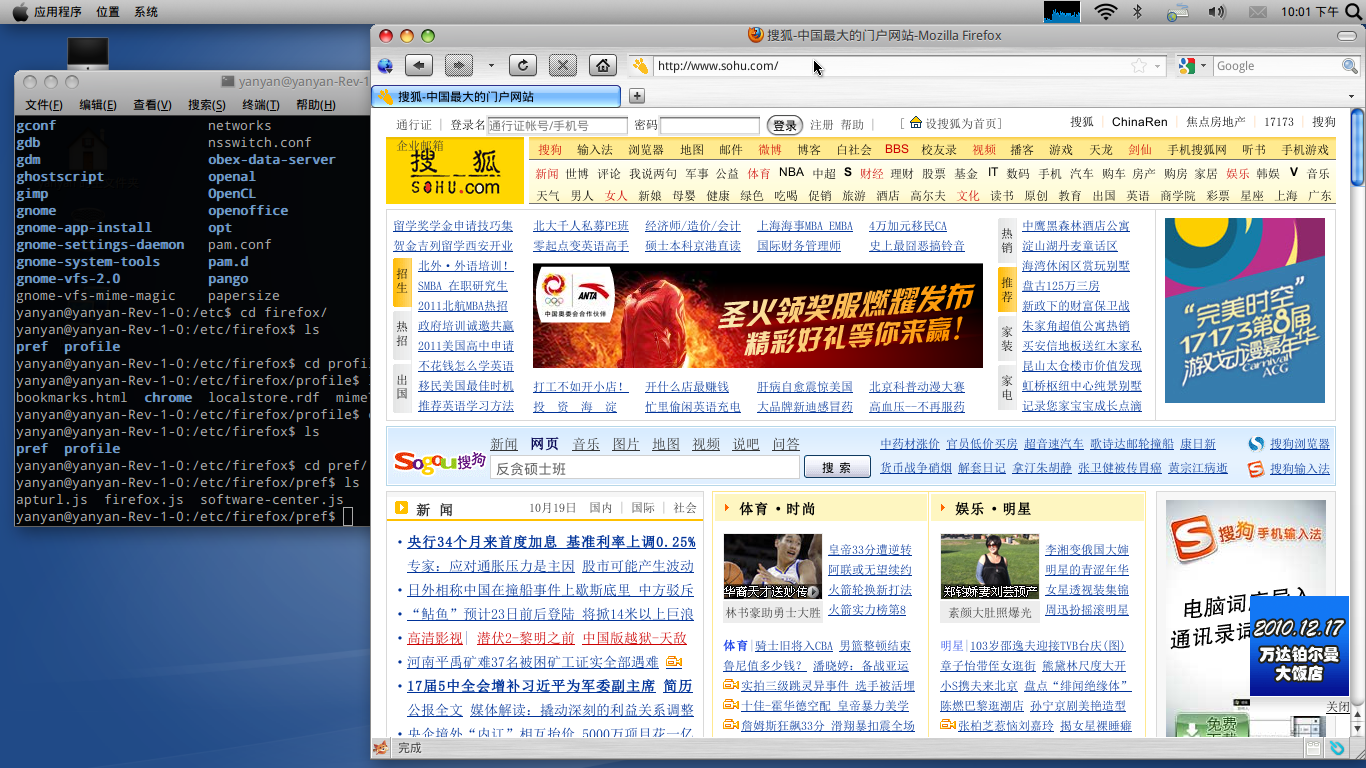Bookmark this page with the star icon

[1138, 66]
